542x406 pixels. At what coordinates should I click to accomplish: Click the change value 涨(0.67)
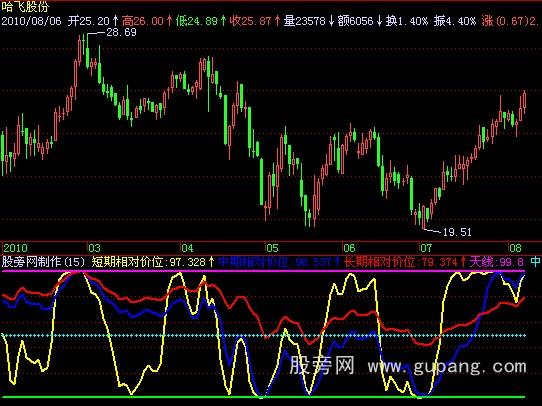click(x=505, y=21)
